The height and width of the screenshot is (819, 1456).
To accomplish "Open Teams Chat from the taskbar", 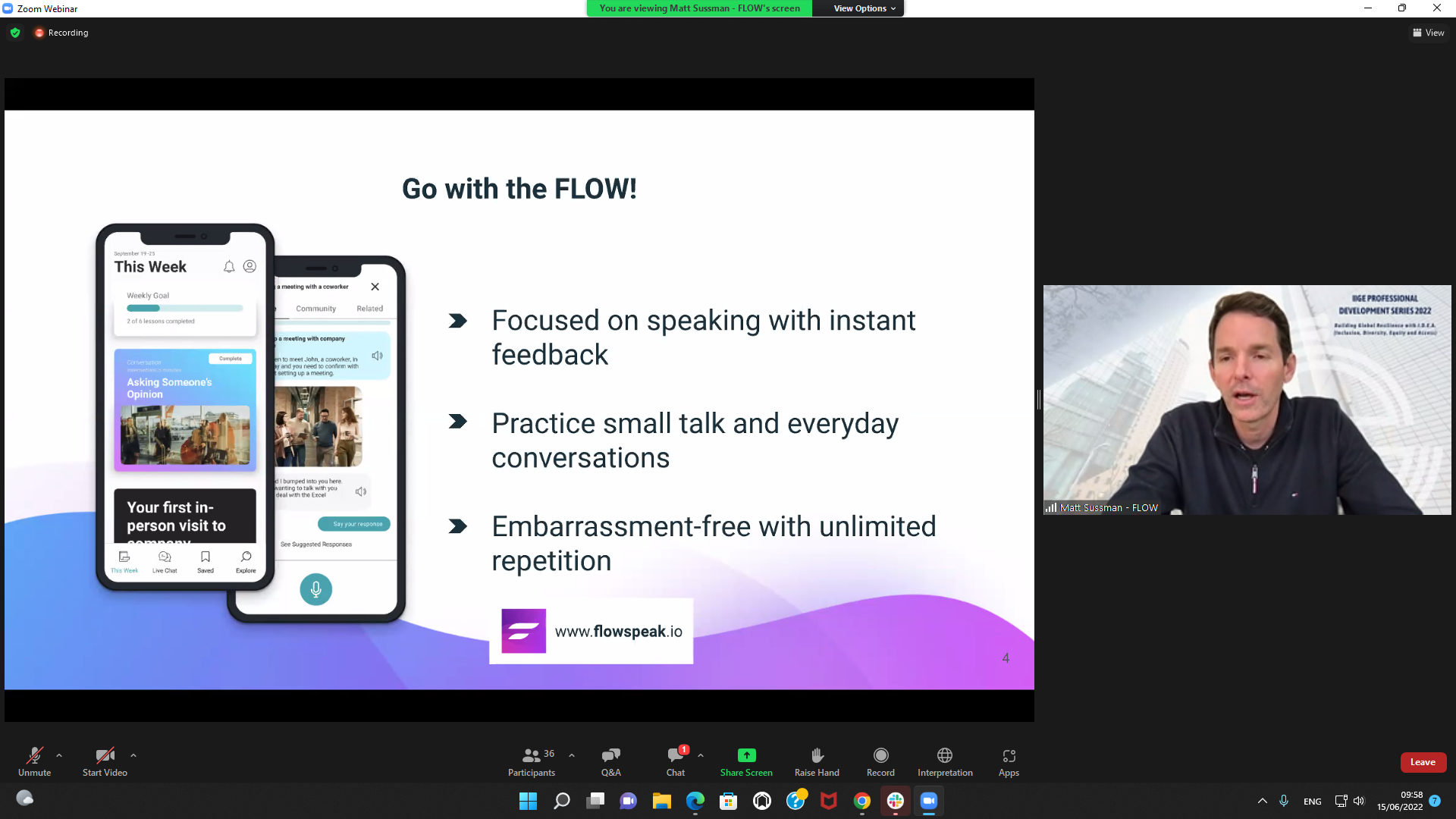I will (629, 801).
